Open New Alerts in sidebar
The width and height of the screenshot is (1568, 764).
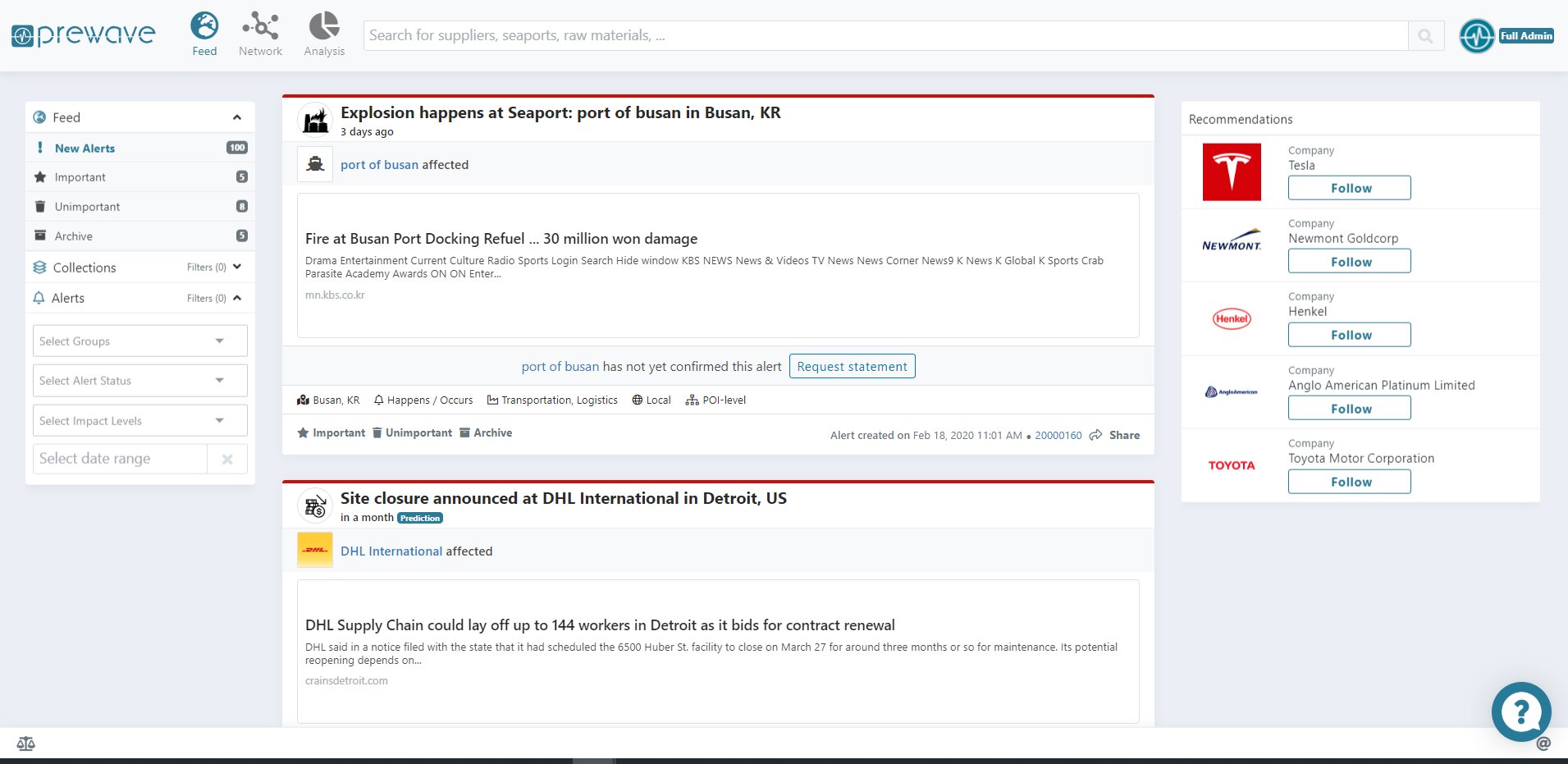tap(85, 149)
